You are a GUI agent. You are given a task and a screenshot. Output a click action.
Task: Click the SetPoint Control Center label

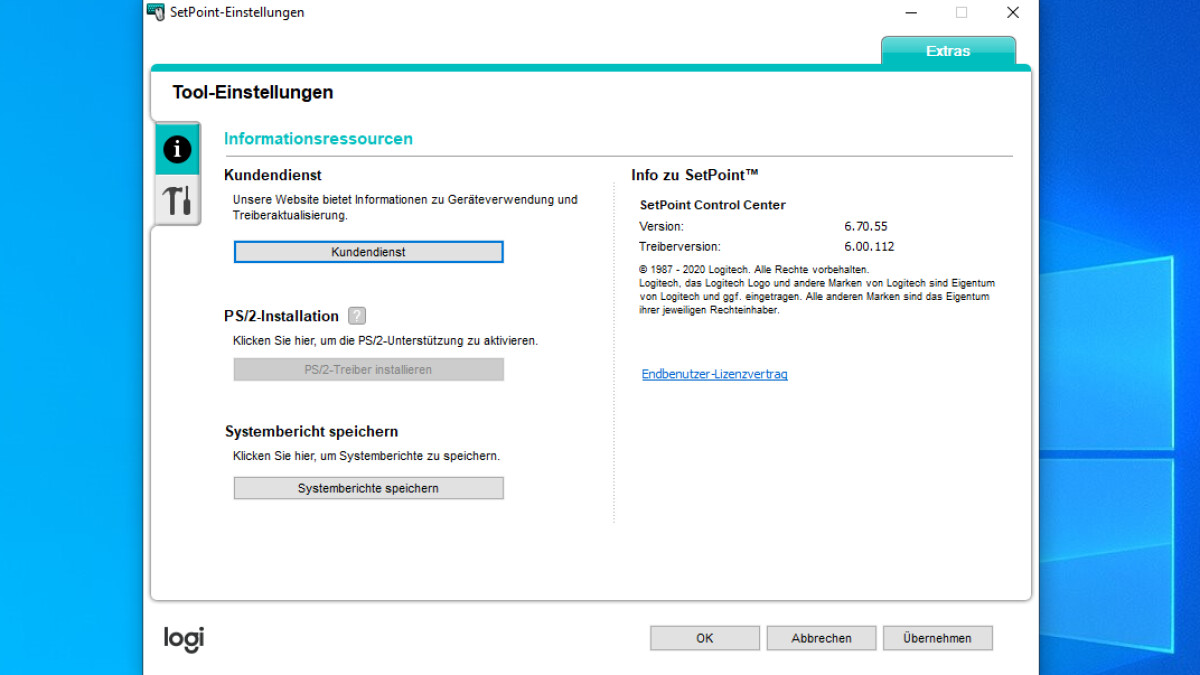[x=712, y=205]
